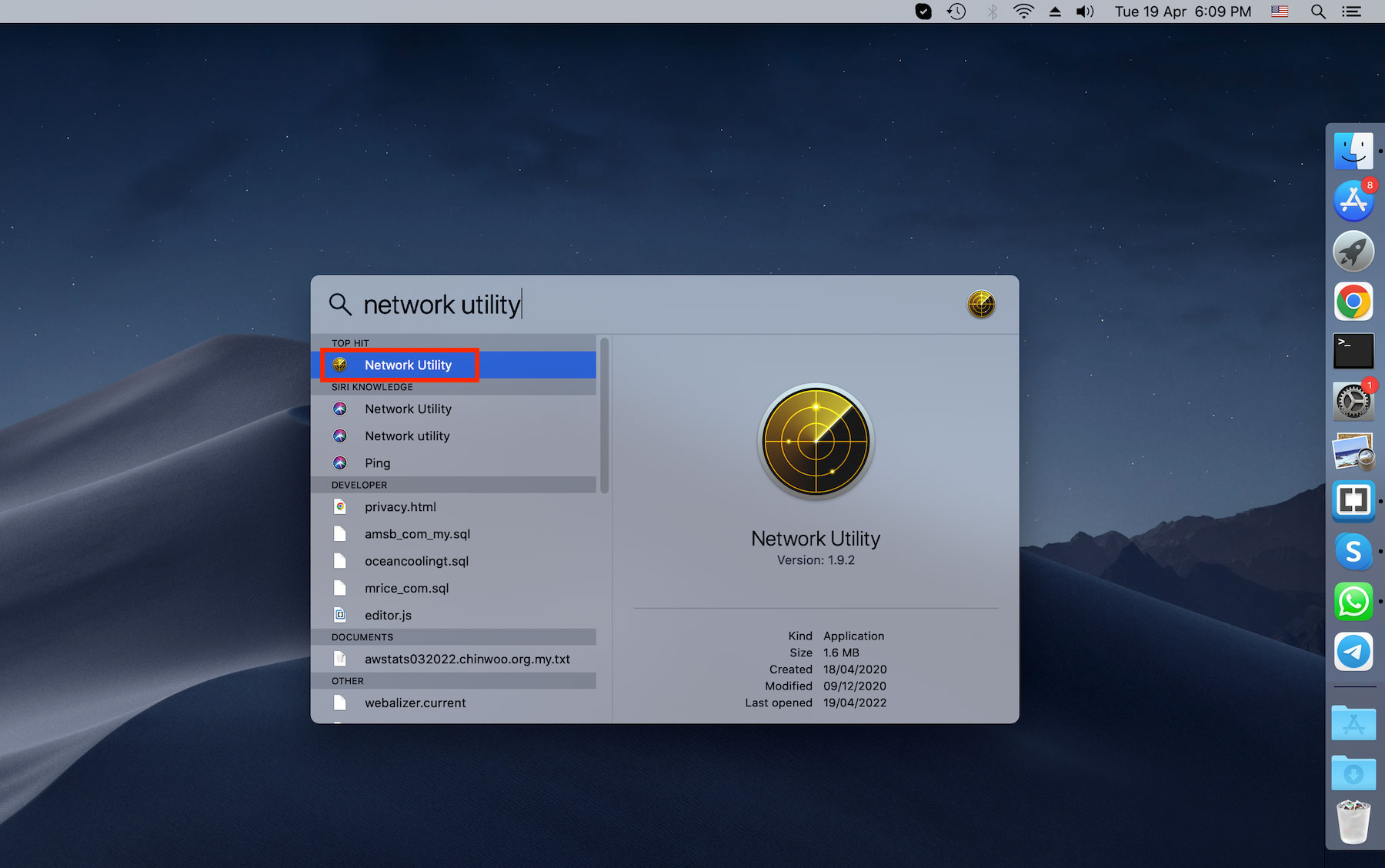Click Spotlight magnifier in menu bar
Image resolution: width=1385 pixels, height=868 pixels.
(1318, 12)
